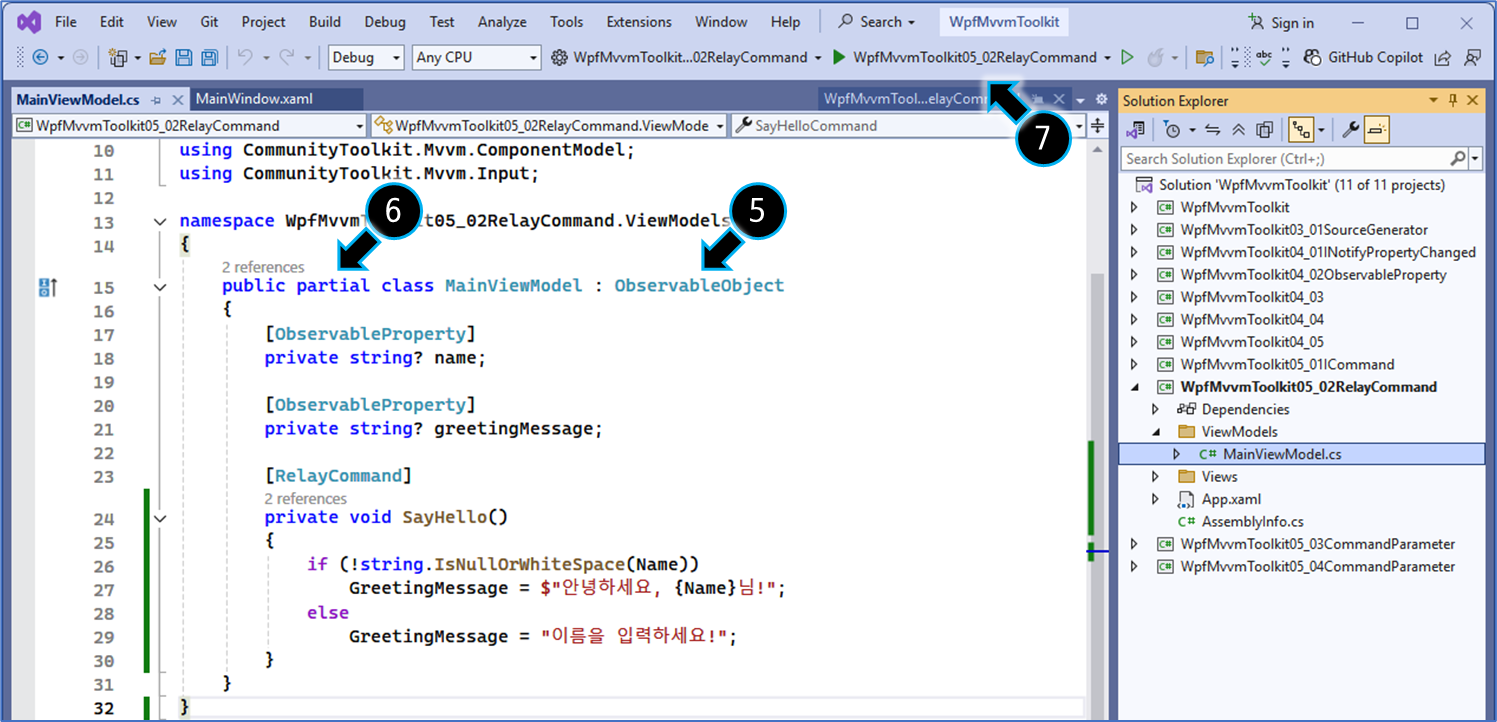Image resolution: width=1497 pixels, height=722 pixels.
Task: Click Sync with Active Document icon
Action: 1213,130
